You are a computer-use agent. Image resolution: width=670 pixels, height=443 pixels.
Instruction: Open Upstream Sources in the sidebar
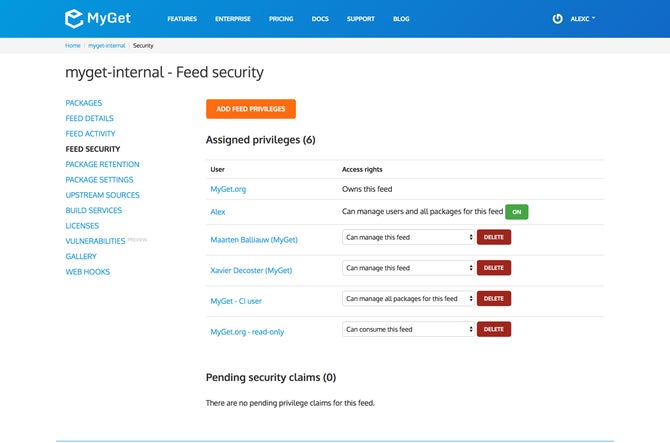(x=103, y=195)
